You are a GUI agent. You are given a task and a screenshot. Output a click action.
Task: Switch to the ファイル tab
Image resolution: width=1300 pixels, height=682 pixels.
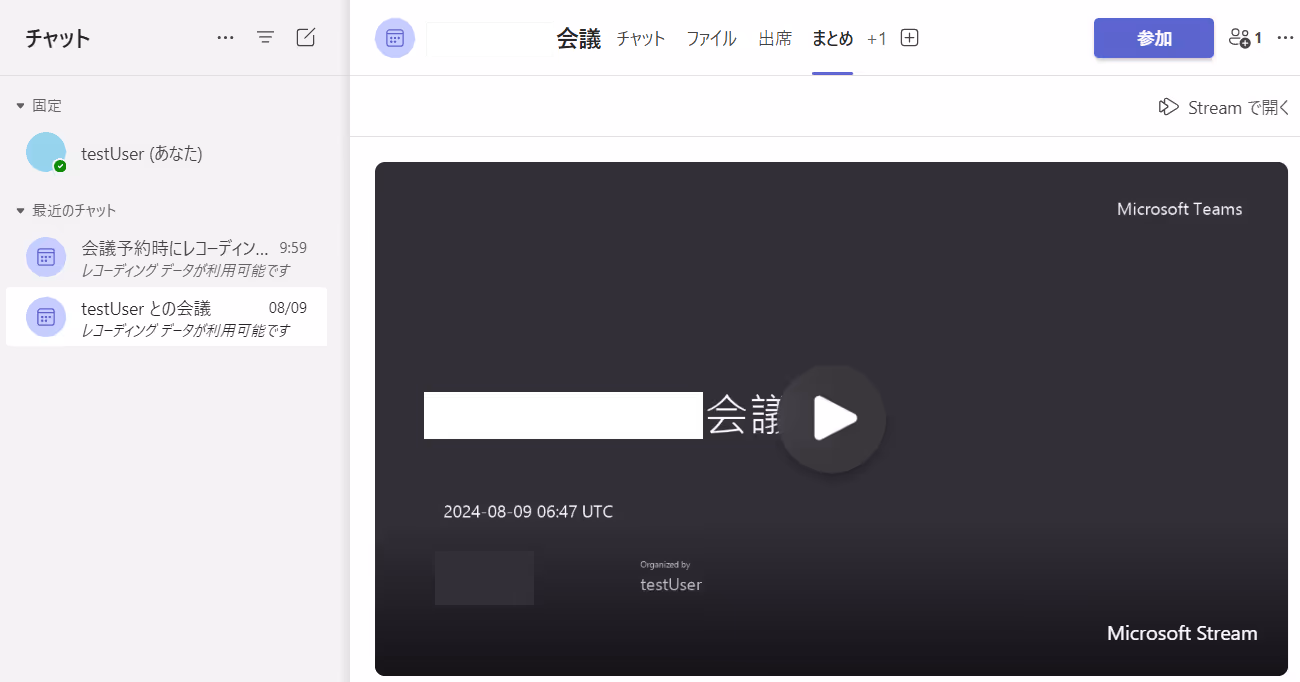point(711,38)
